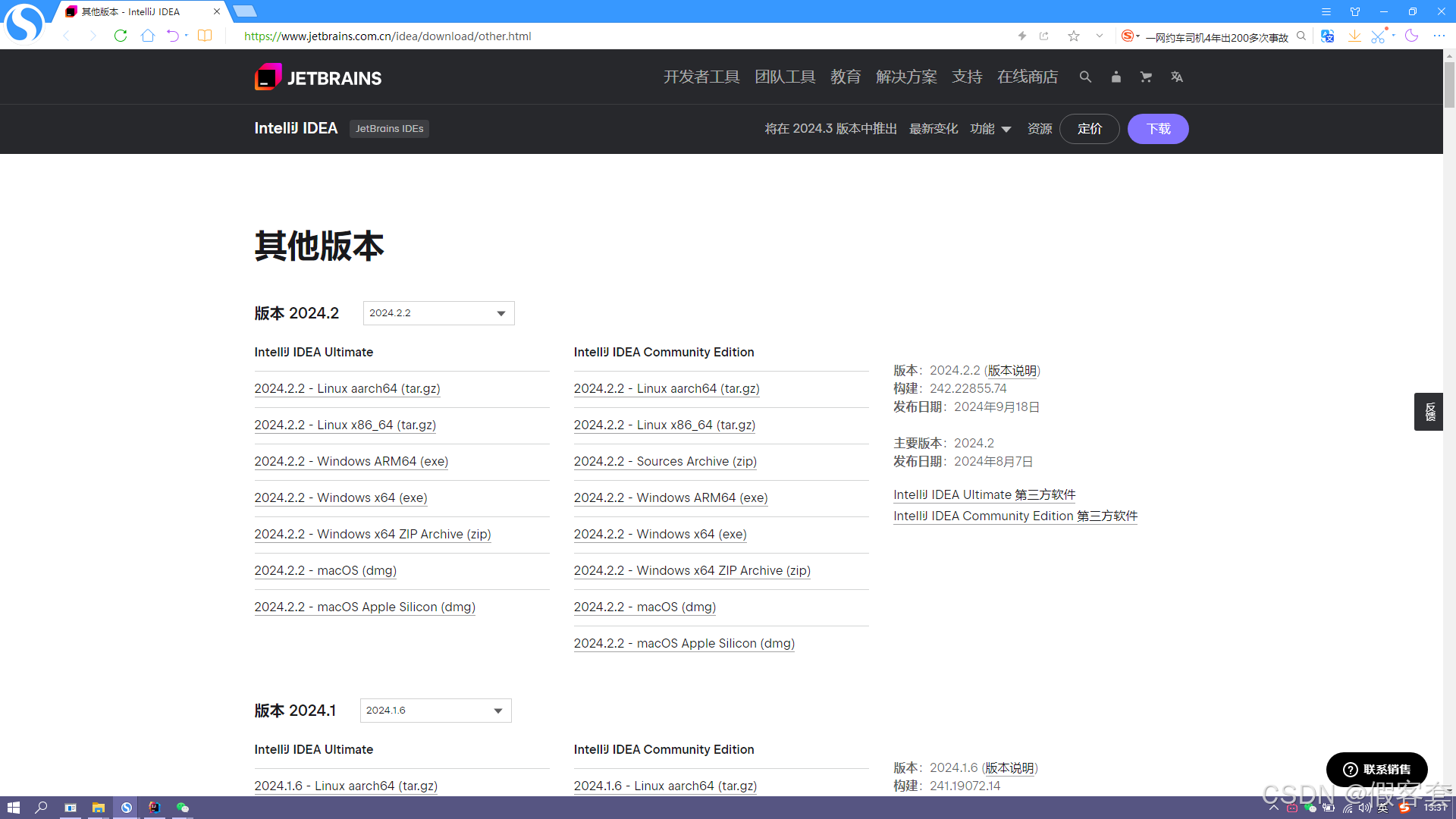
Task: Open IntelliJ IDEA Ultimate 第三方软件 link
Action: [984, 495]
